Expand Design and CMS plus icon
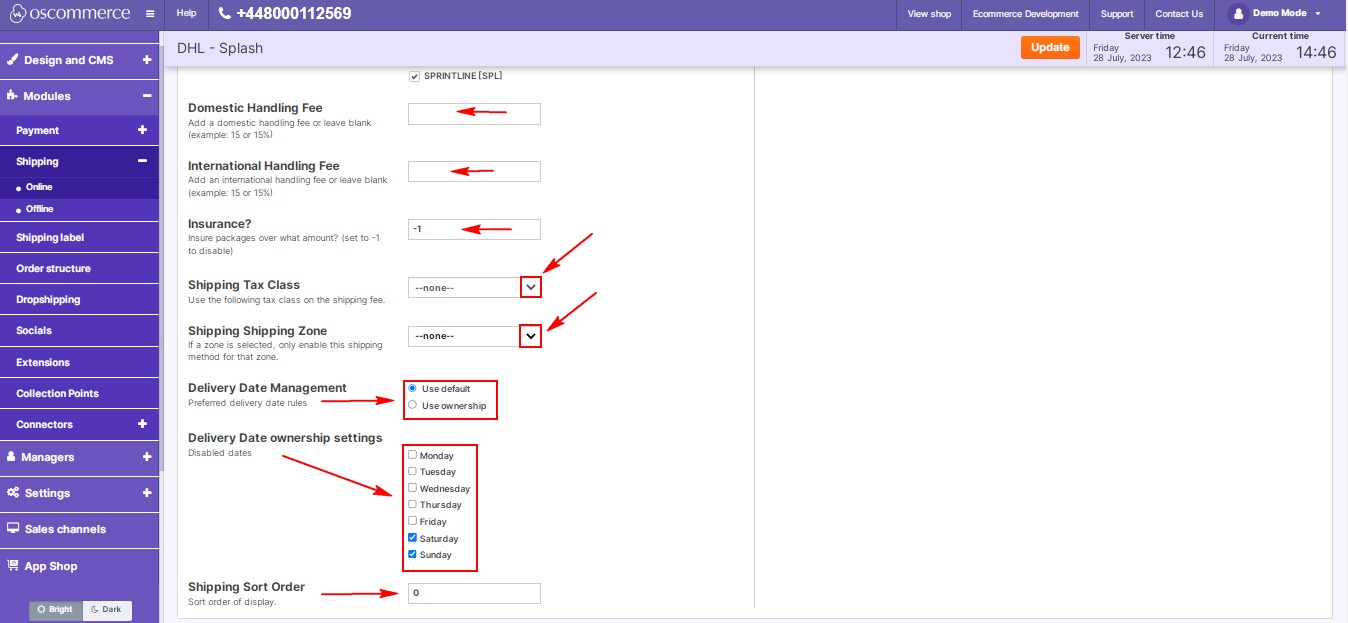1348x623 pixels. [146, 60]
